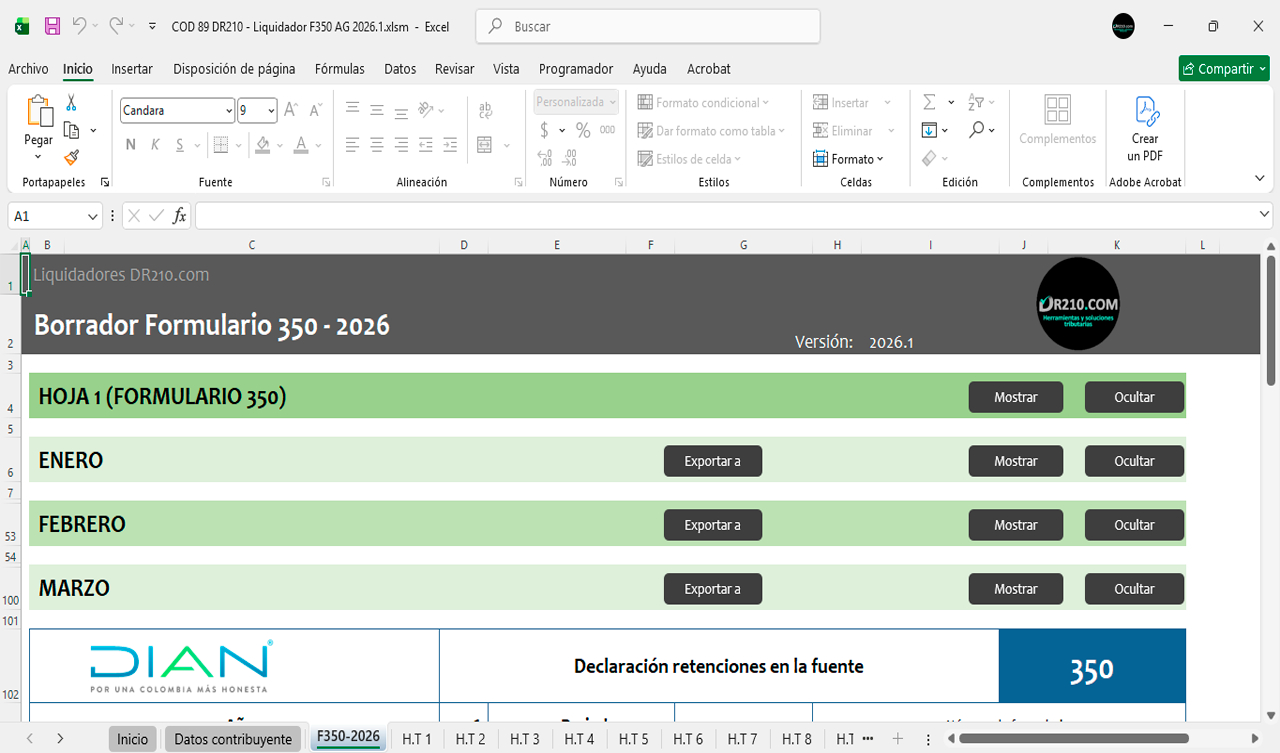This screenshot has width=1280, height=753.
Task: Click the accounting dollar format icon
Action: (x=544, y=131)
